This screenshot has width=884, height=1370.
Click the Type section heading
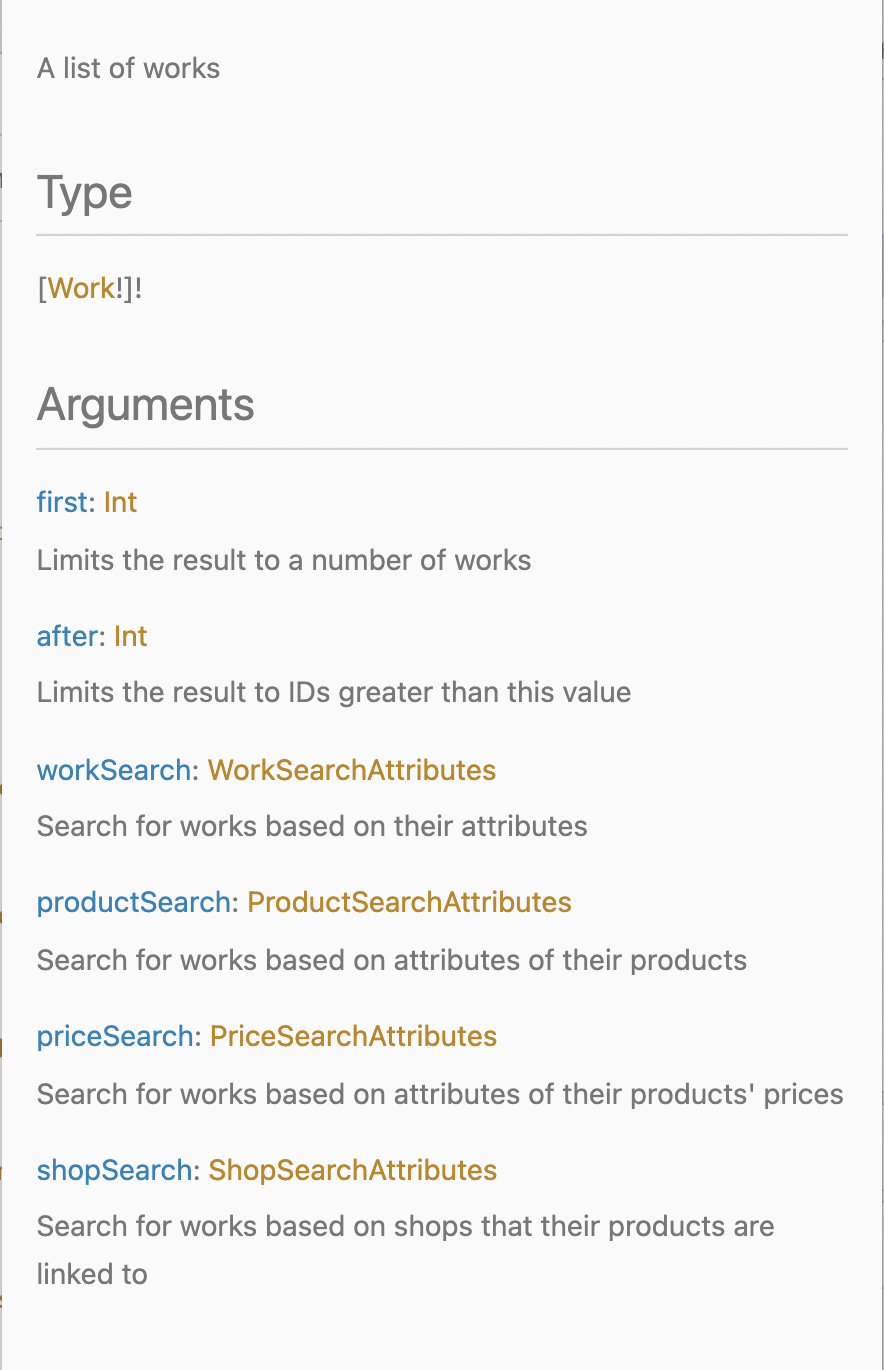pos(84,192)
